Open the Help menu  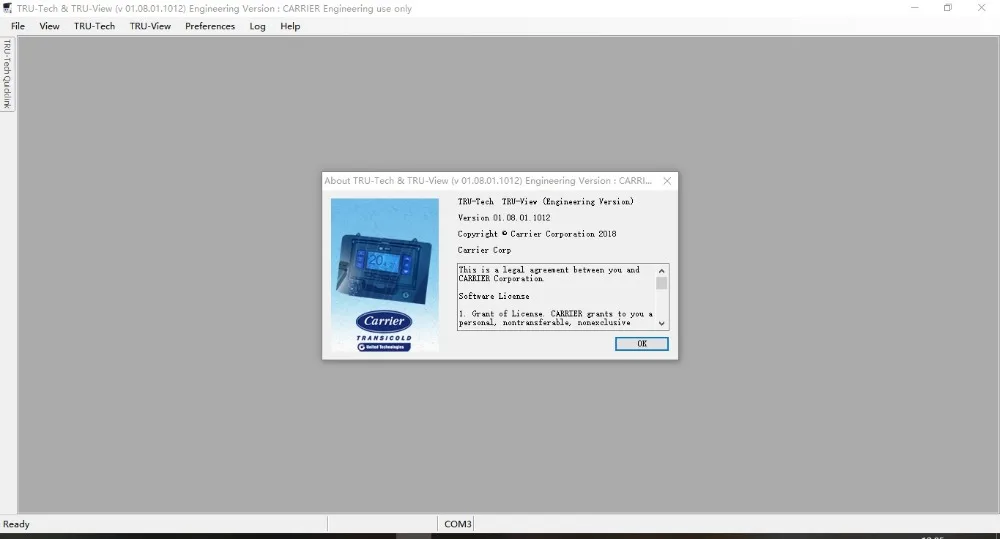coord(290,26)
